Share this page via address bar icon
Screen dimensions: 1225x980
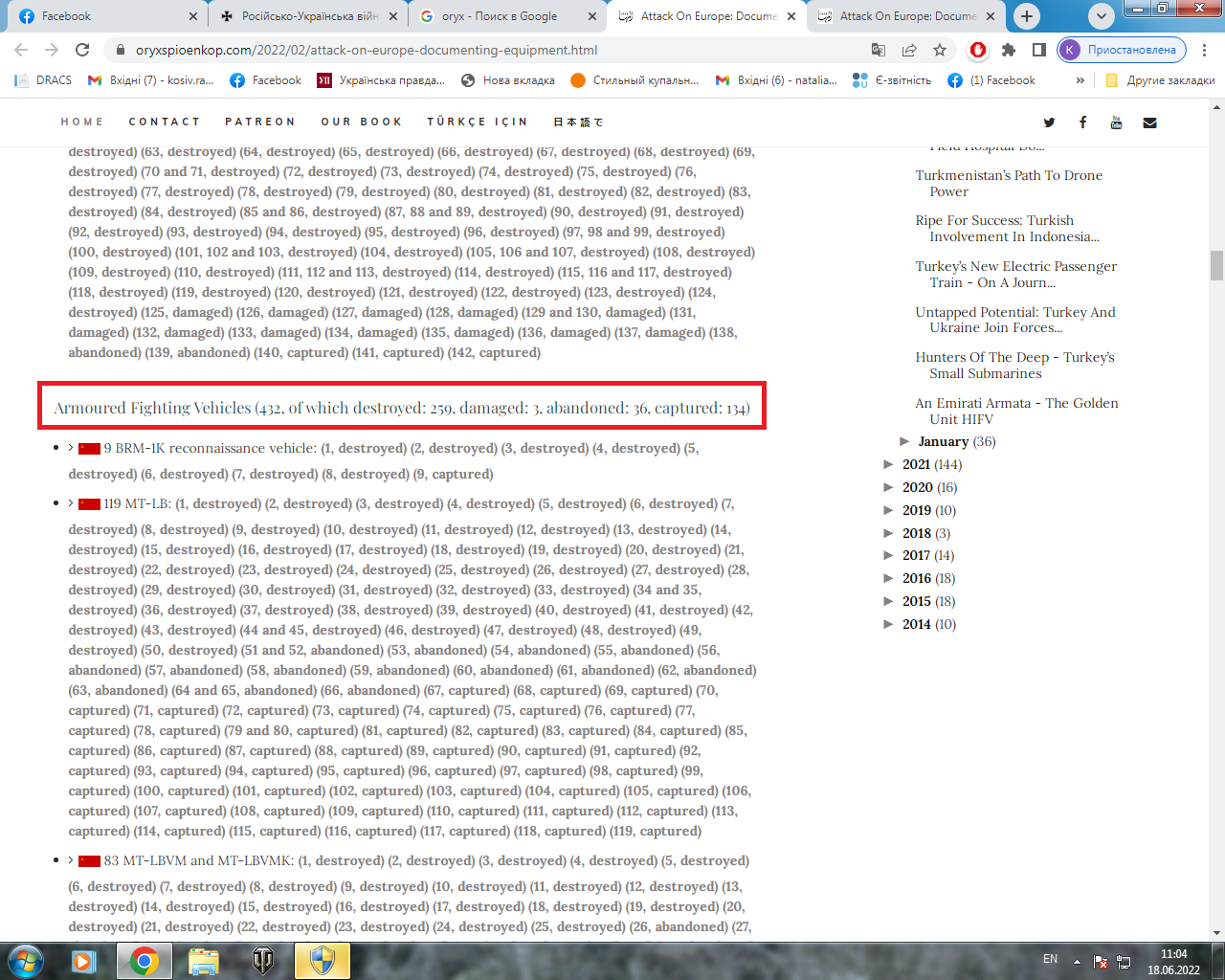(909, 50)
